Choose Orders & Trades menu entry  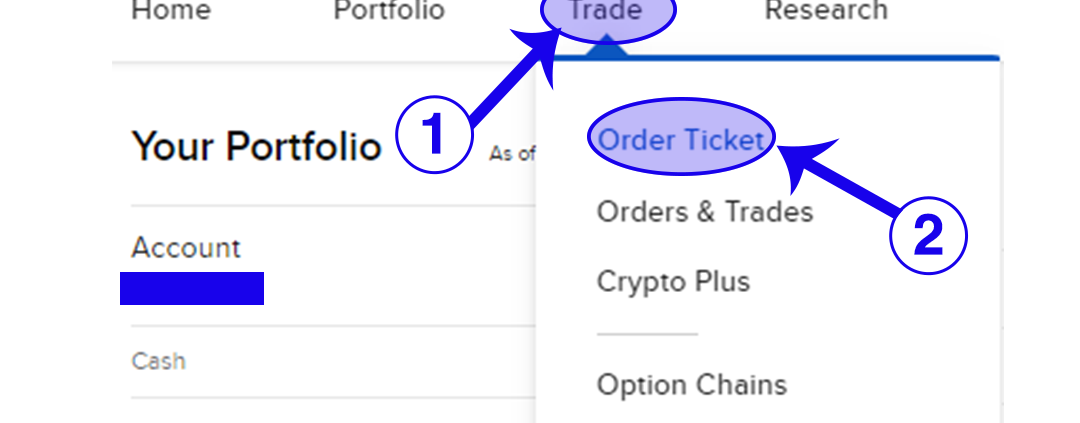(x=704, y=212)
